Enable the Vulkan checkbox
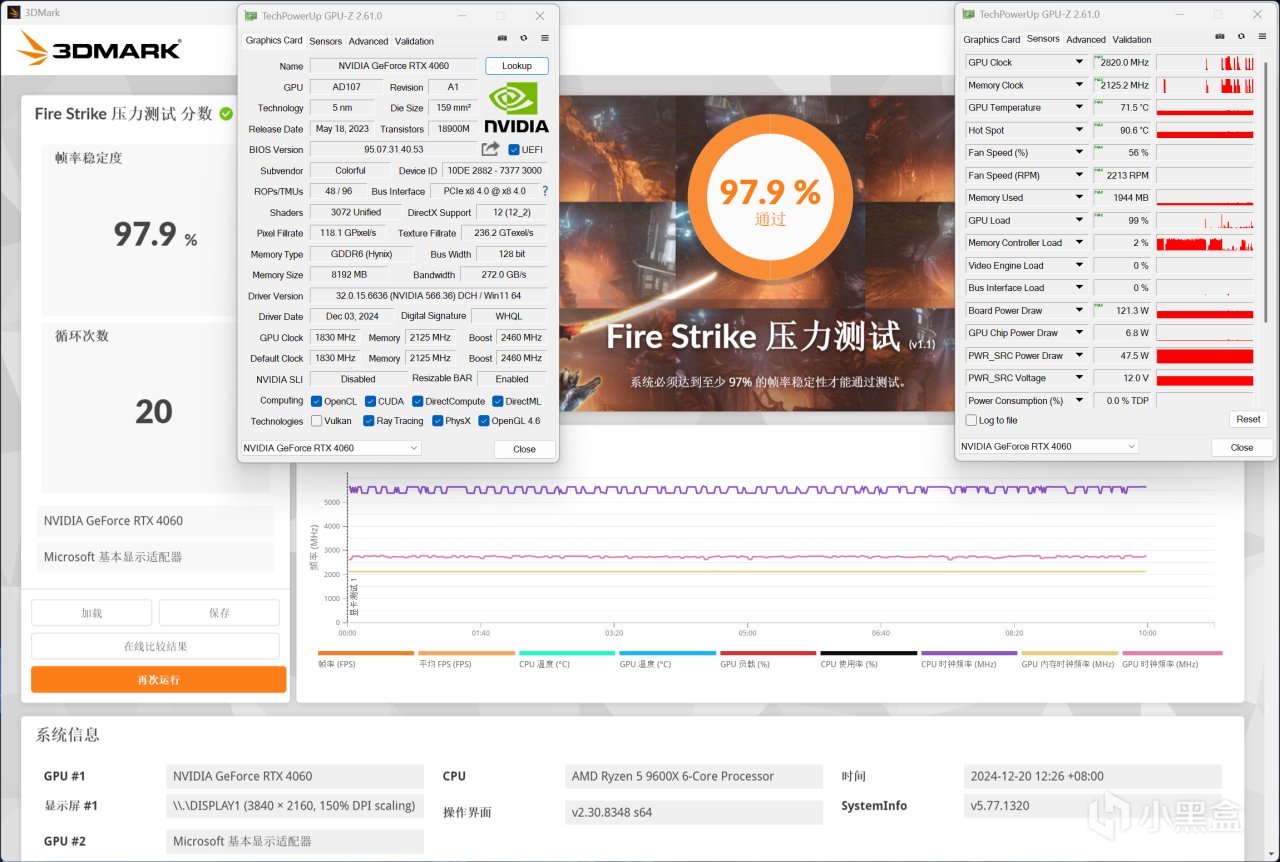This screenshot has height=862, width=1280. [x=316, y=421]
